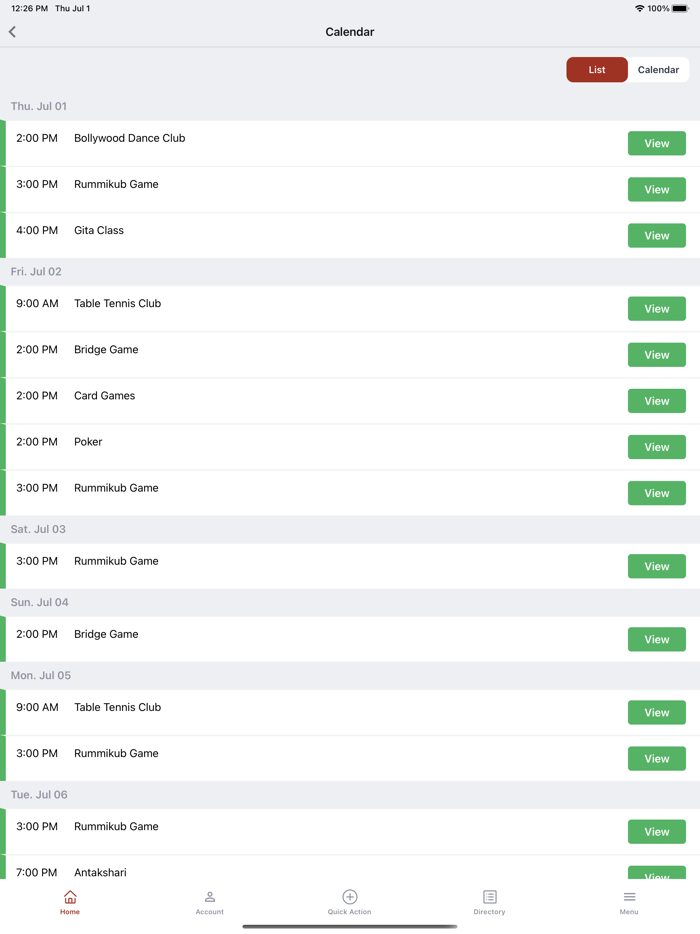Open the Account person icon
This screenshot has width=700, height=934.
tap(210, 898)
